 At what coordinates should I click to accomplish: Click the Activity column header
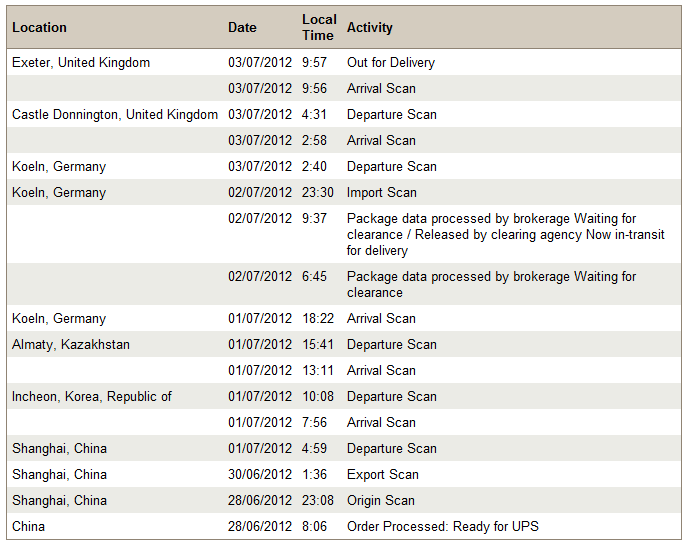click(x=370, y=28)
